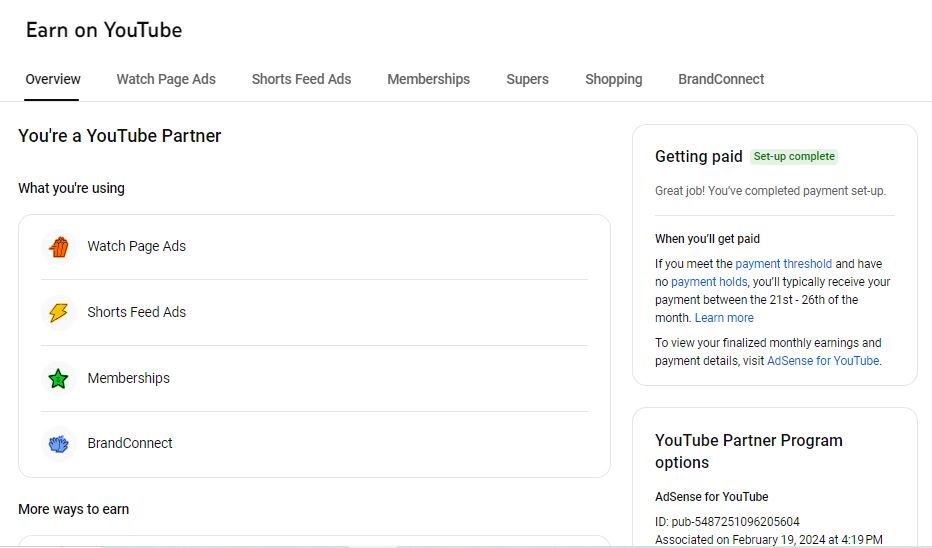The image size is (932, 548).
Task: Switch to the BrandConnect tab
Action: (x=721, y=79)
